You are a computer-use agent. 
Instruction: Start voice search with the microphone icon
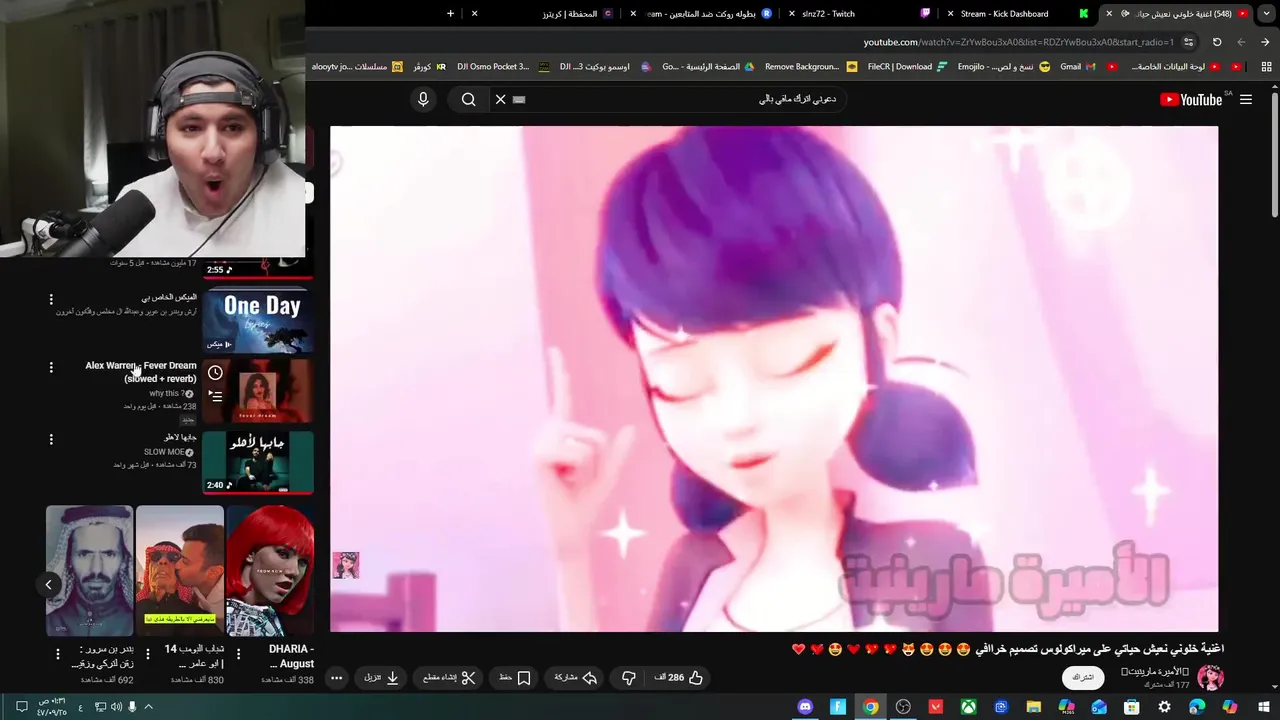423,99
